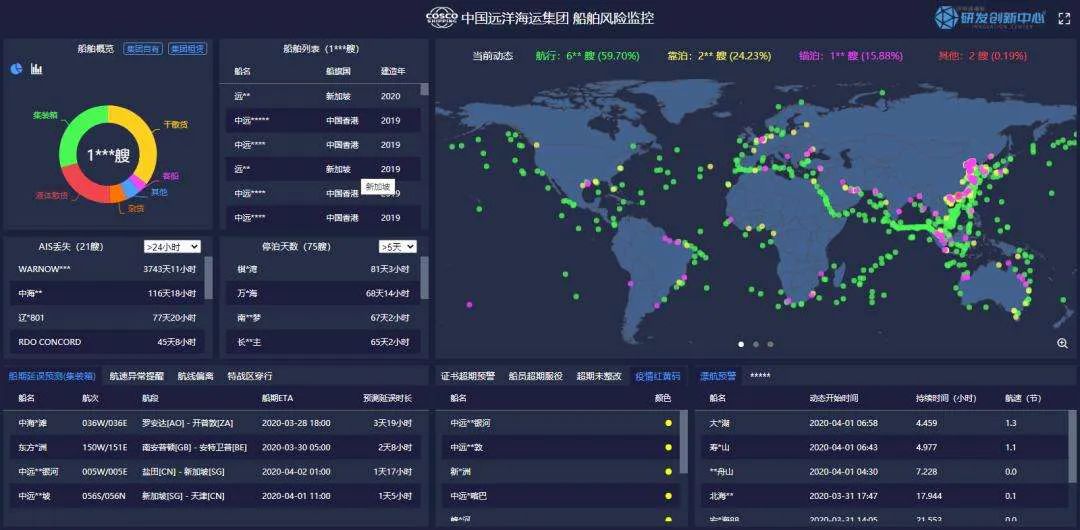This screenshot has width=1080, height=530.
Task: Toggle the 集团租赁 filter
Action: click(187, 49)
